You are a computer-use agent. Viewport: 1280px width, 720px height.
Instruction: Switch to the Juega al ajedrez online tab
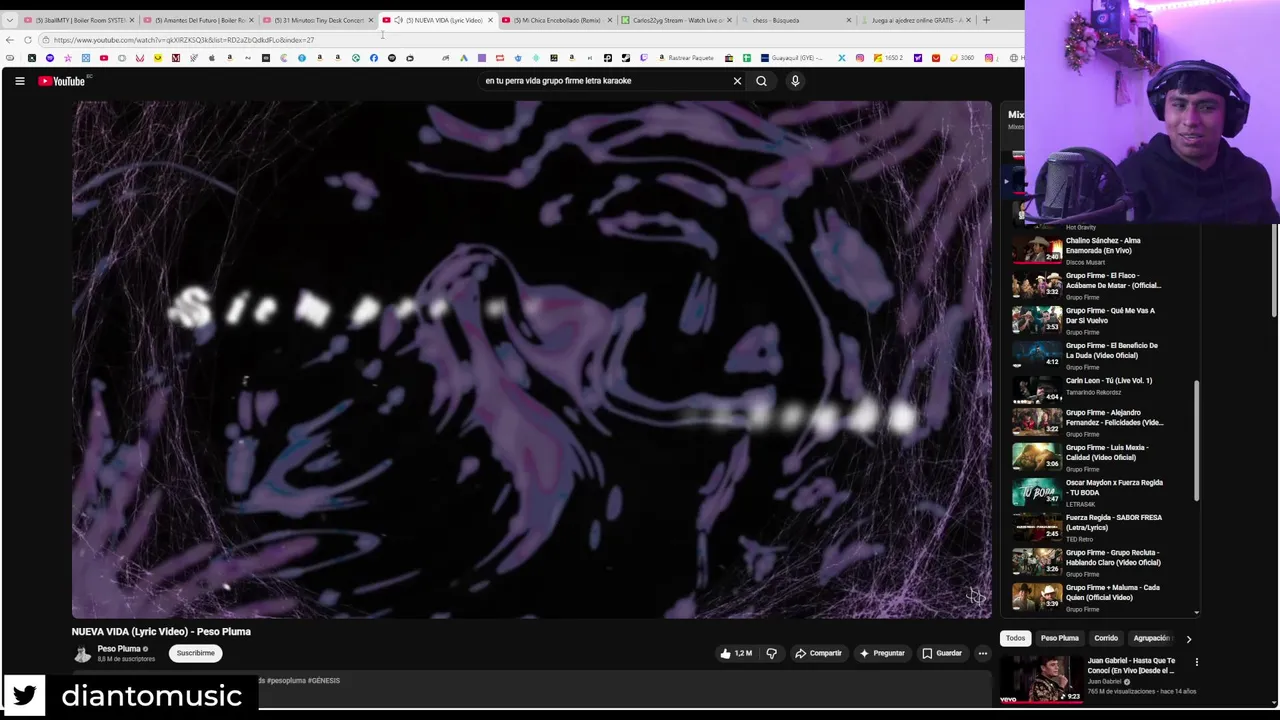click(x=916, y=20)
